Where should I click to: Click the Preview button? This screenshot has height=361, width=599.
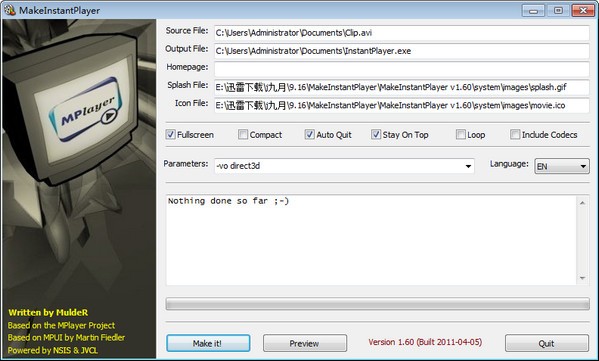304,343
